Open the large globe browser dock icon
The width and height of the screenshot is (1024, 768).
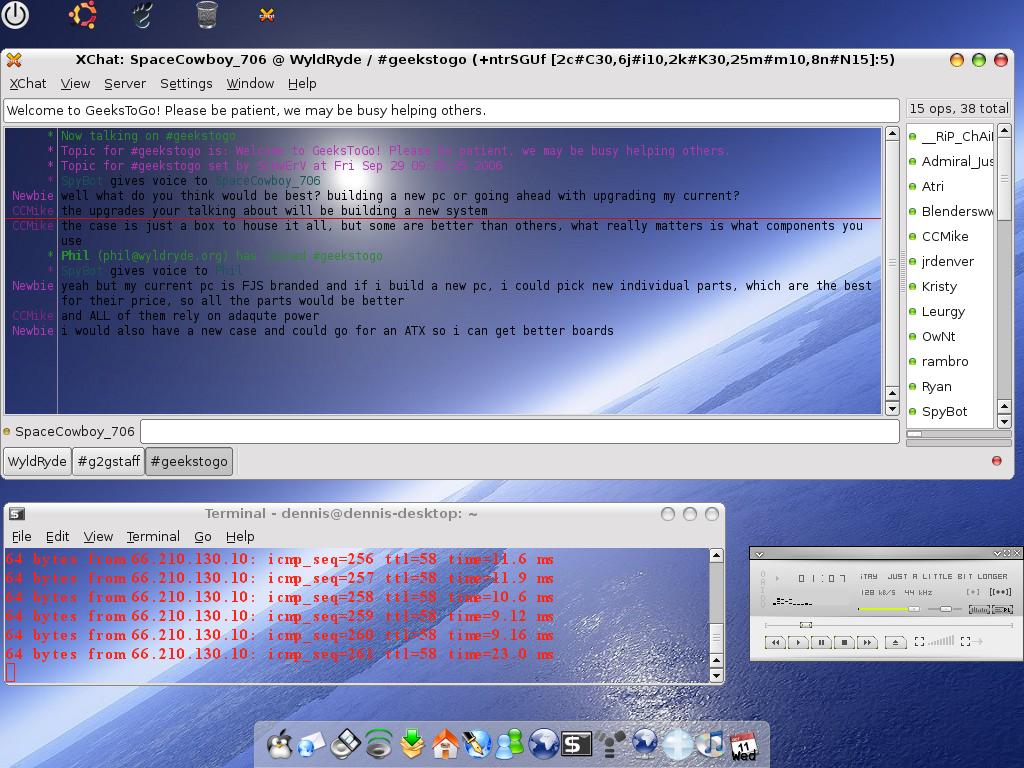543,744
